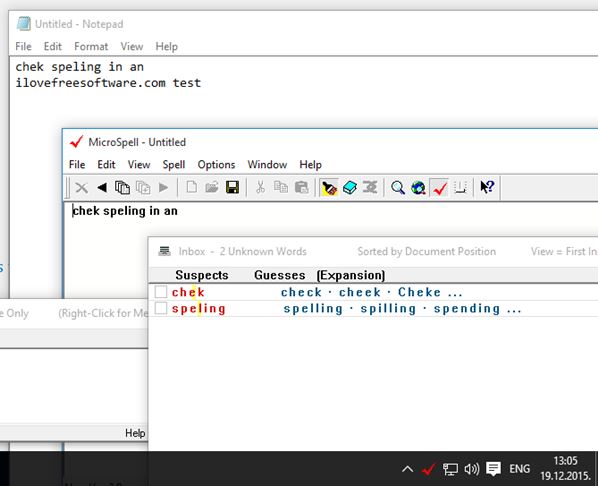Image resolution: width=598 pixels, height=486 pixels.
Task: Click the Save floppy disk icon
Action: tap(232, 188)
